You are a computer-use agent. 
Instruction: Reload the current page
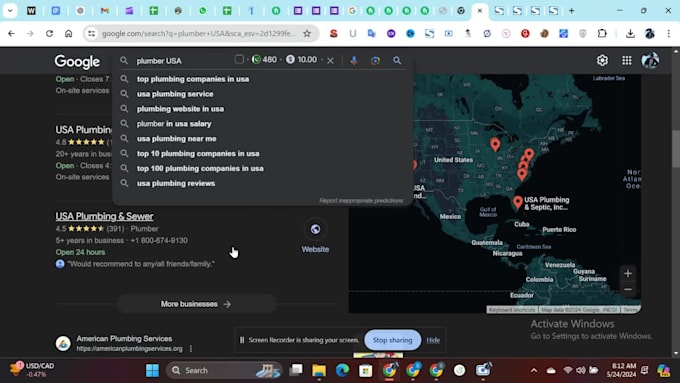49,33
